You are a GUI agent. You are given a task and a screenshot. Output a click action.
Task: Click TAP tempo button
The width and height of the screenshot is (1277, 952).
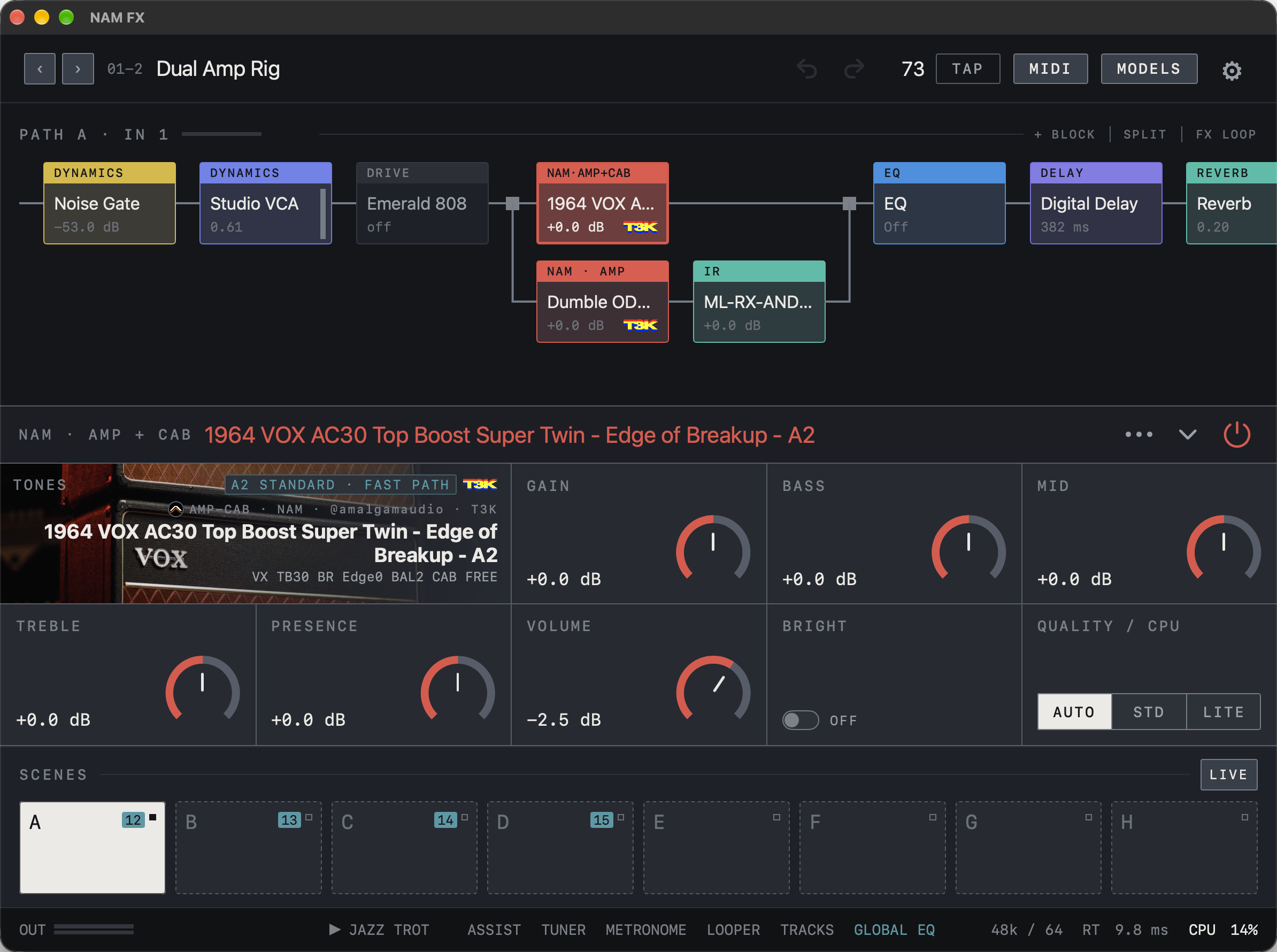click(x=967, y=69)
